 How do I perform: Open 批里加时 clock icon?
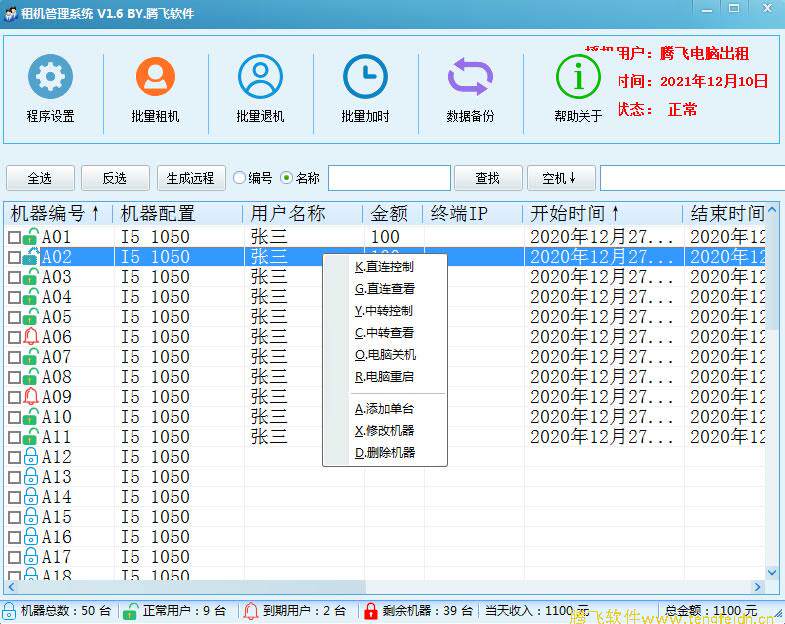(365, 76)
